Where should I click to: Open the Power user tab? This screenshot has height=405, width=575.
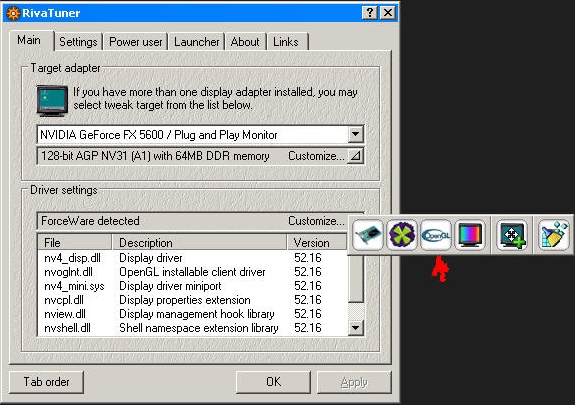(x=136, y=42)
